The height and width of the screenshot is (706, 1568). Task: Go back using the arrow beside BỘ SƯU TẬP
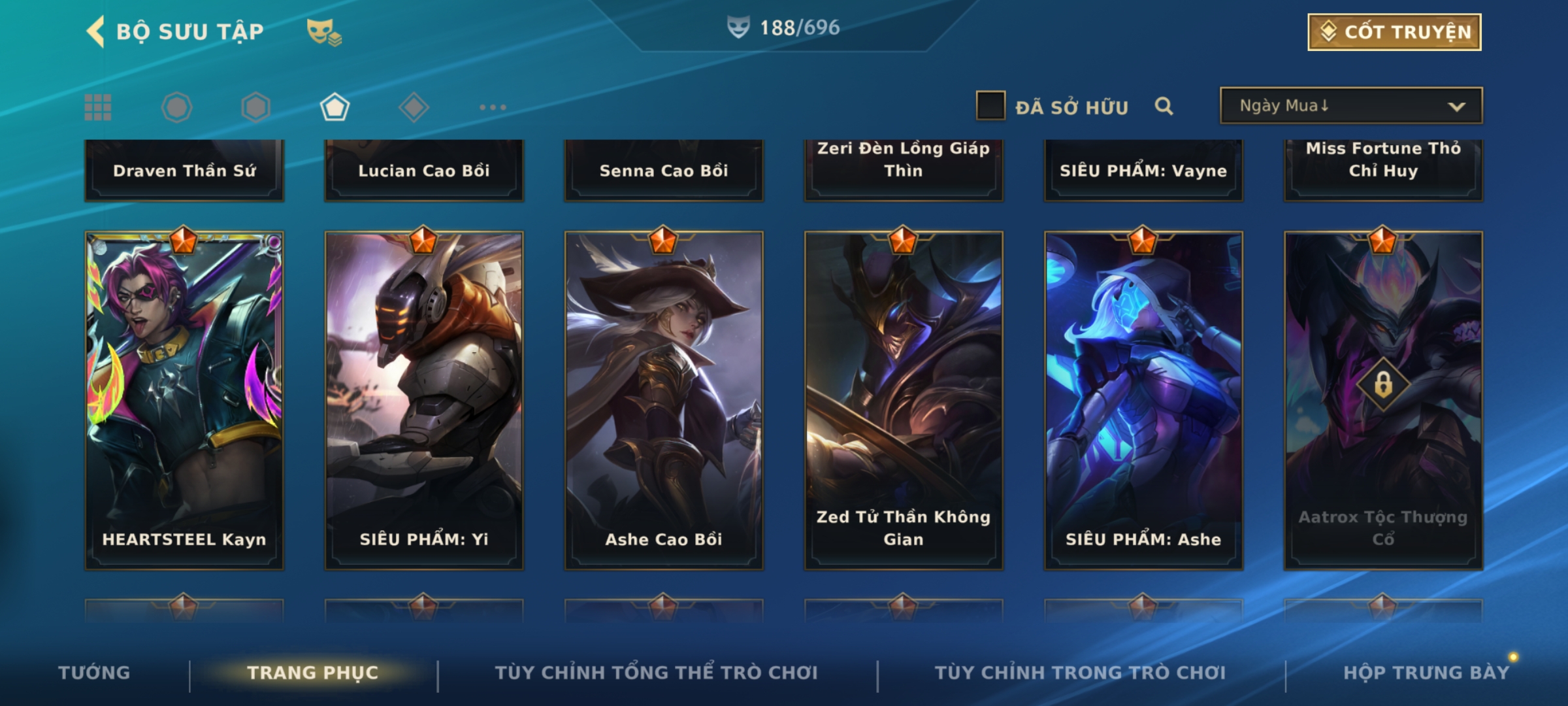coord(95,31)
